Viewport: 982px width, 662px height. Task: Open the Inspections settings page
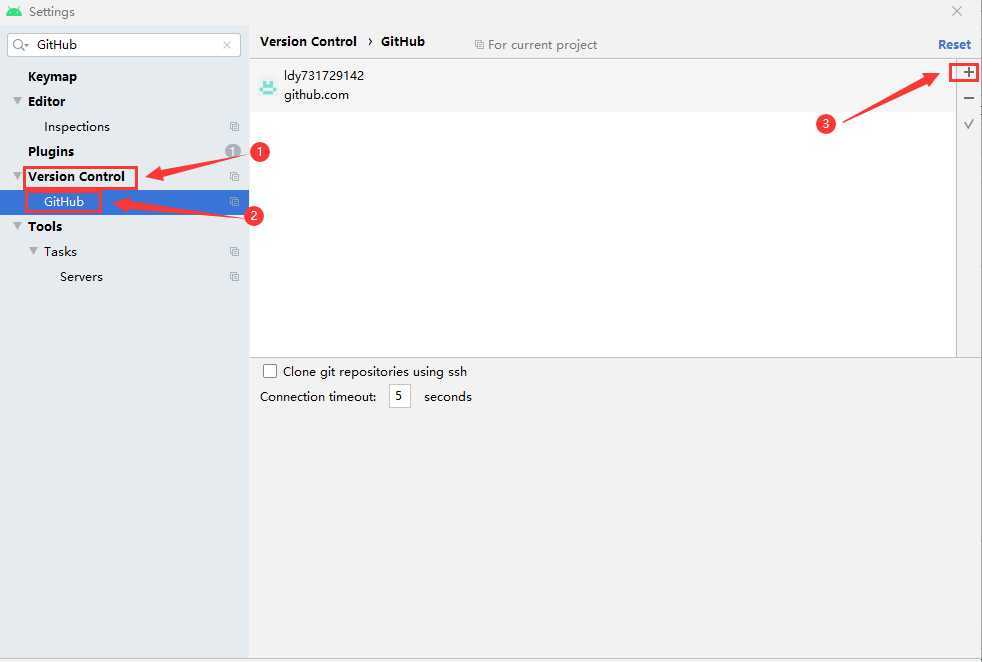[x=76, y=127]
